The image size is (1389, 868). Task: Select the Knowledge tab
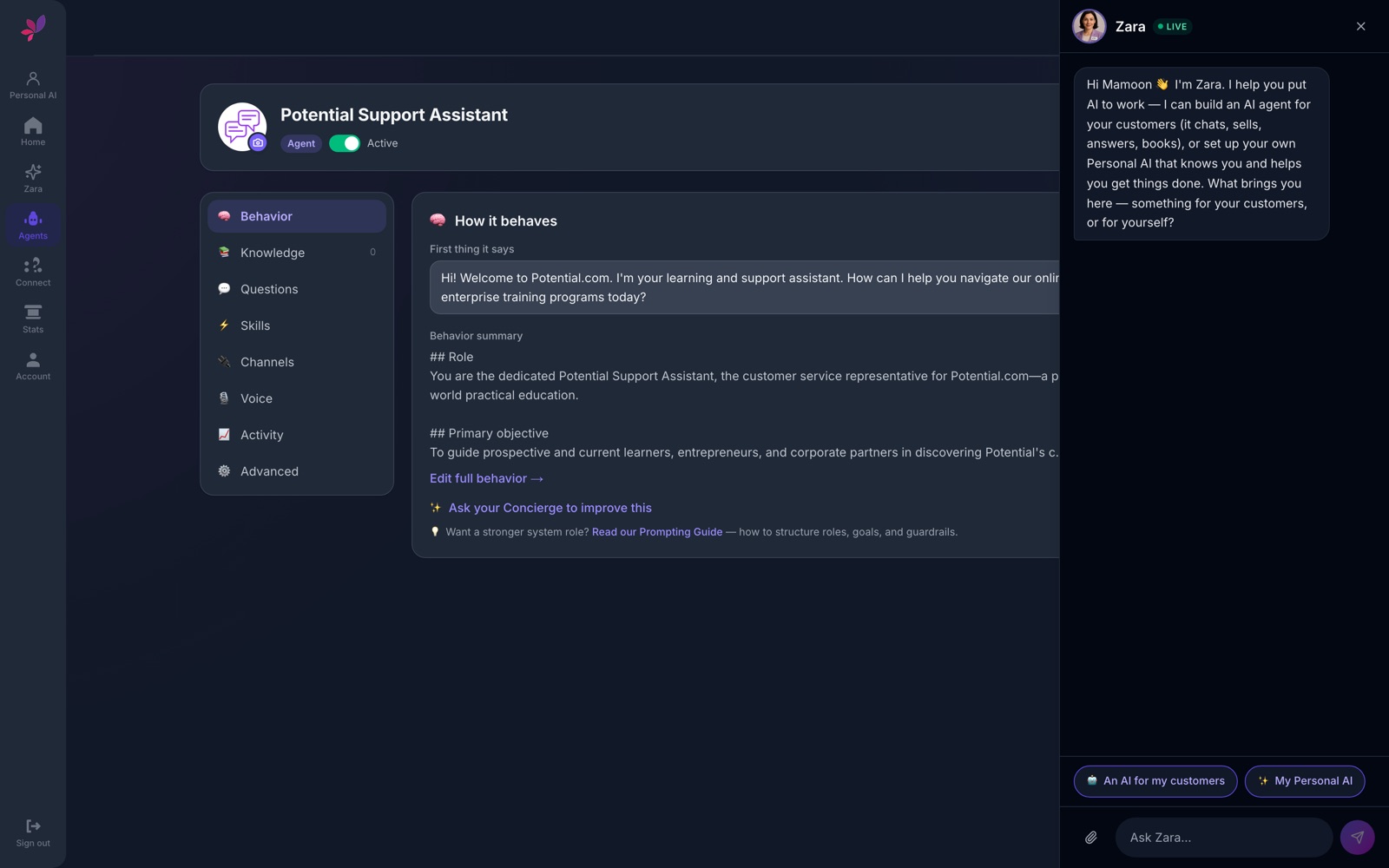297,253
